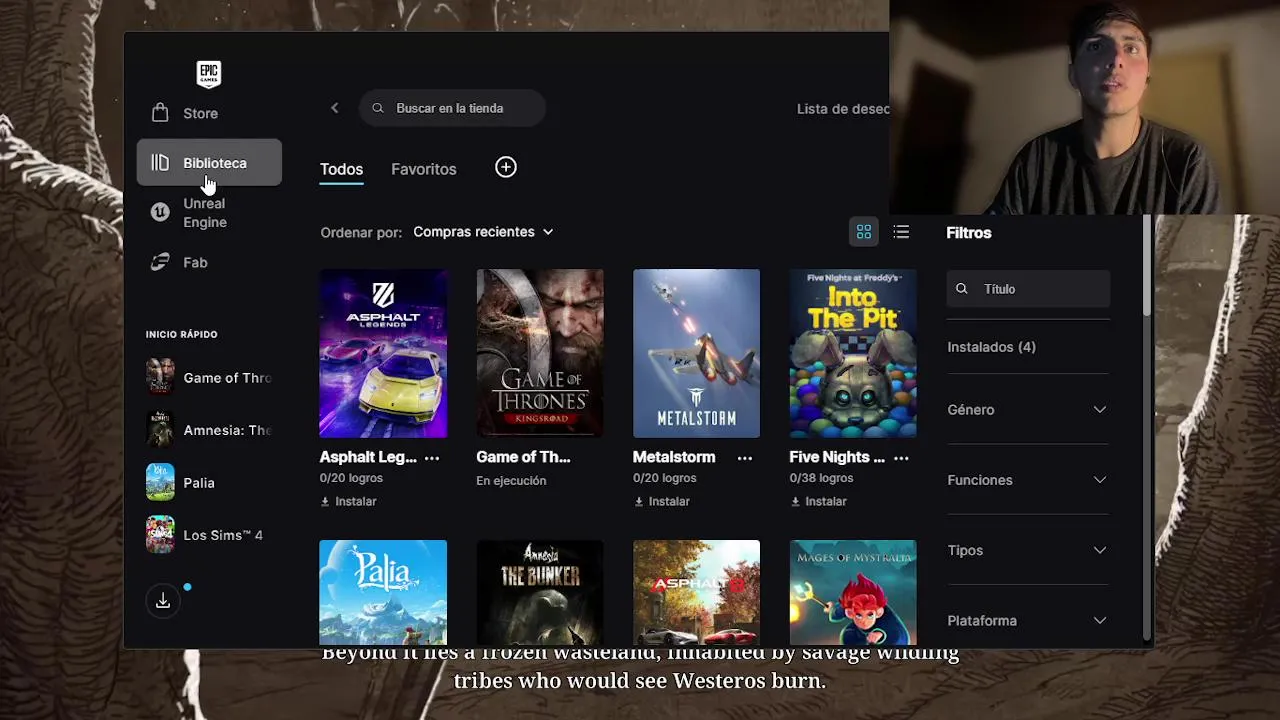The image size is (1280, 720).
Task: Expand the Plataforma filter
Action: pyautogui.click(x=1028, y=620)
